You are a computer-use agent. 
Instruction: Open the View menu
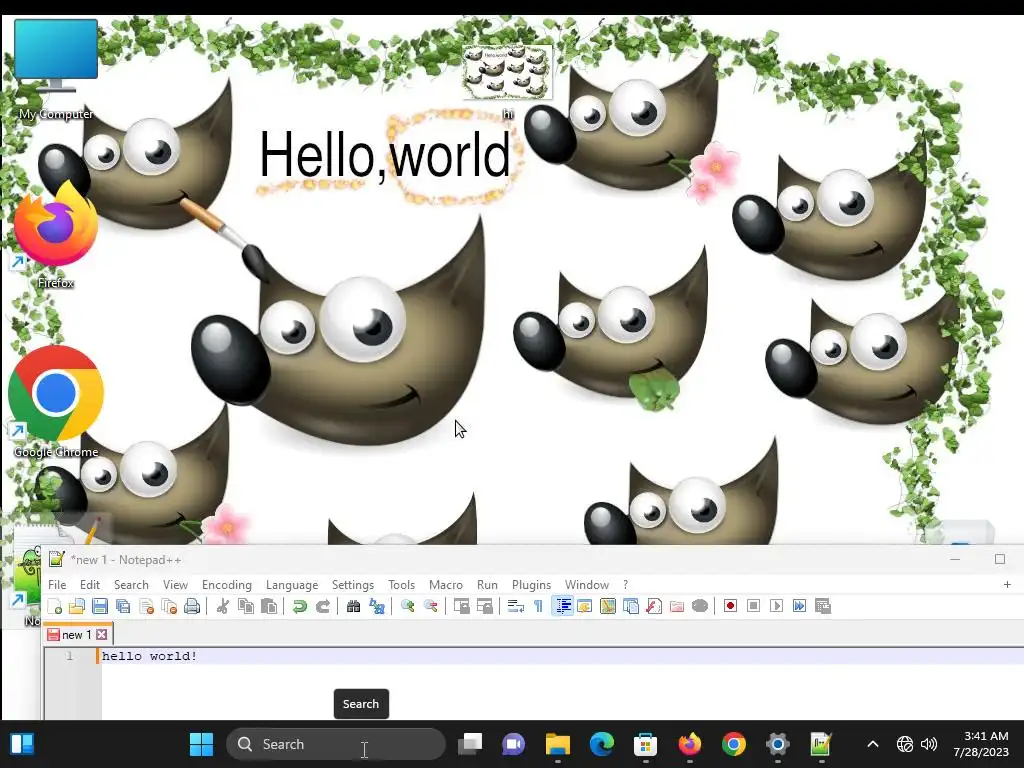(175, 584)
